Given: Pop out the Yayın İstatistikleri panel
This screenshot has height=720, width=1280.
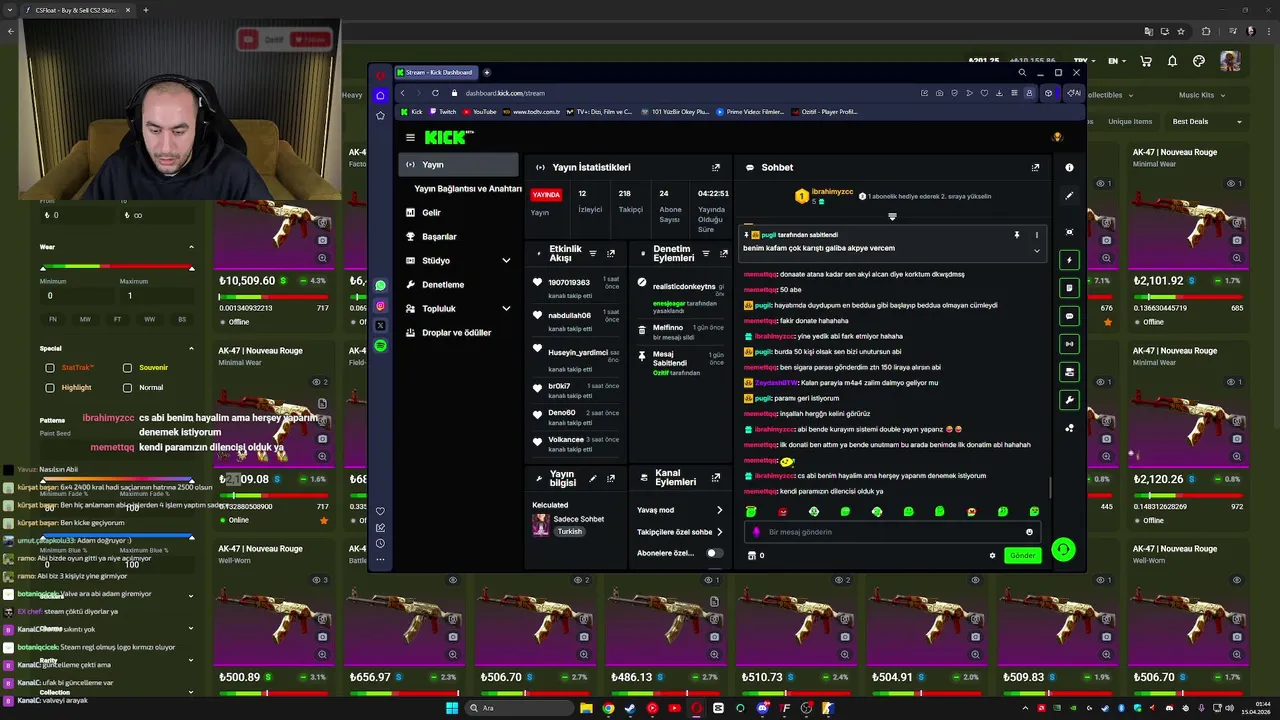Looking at the screenshot, I should click(715, 168).
